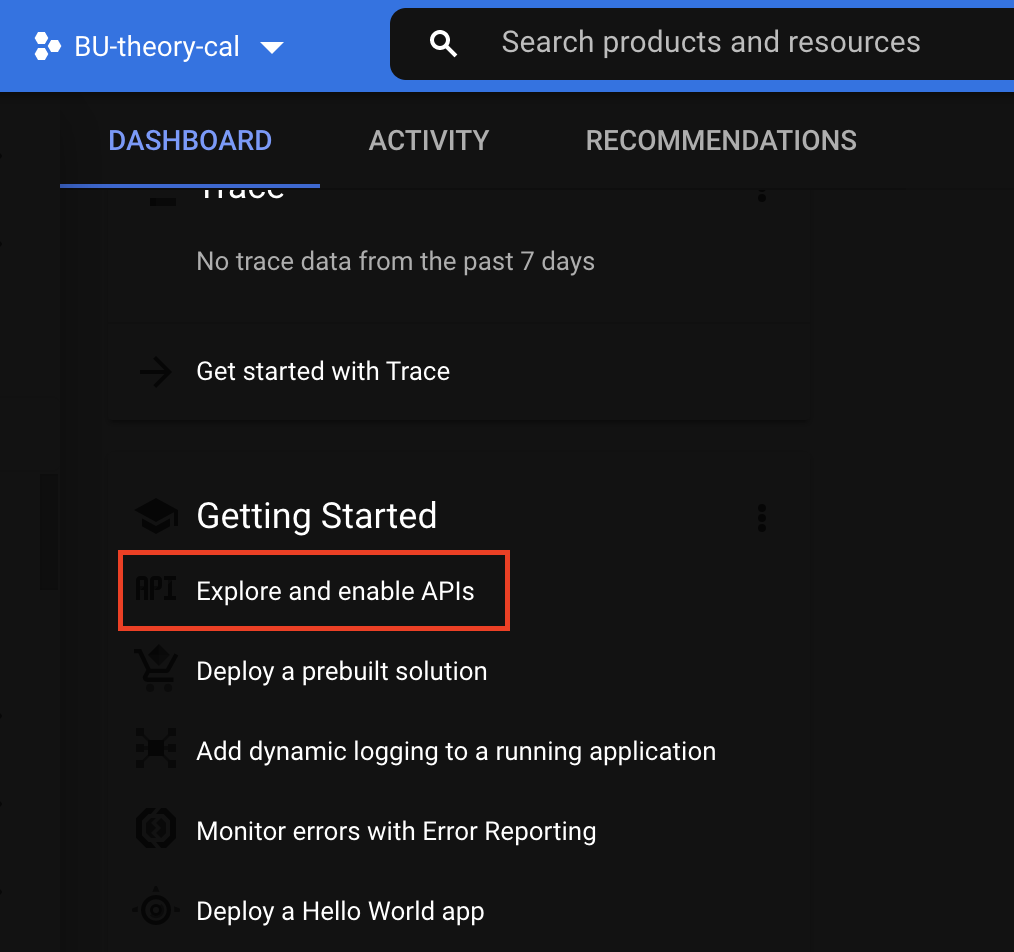1014x952 pixels.
Task: Click the API icon in Getting Started
Action: coord(156,589)
